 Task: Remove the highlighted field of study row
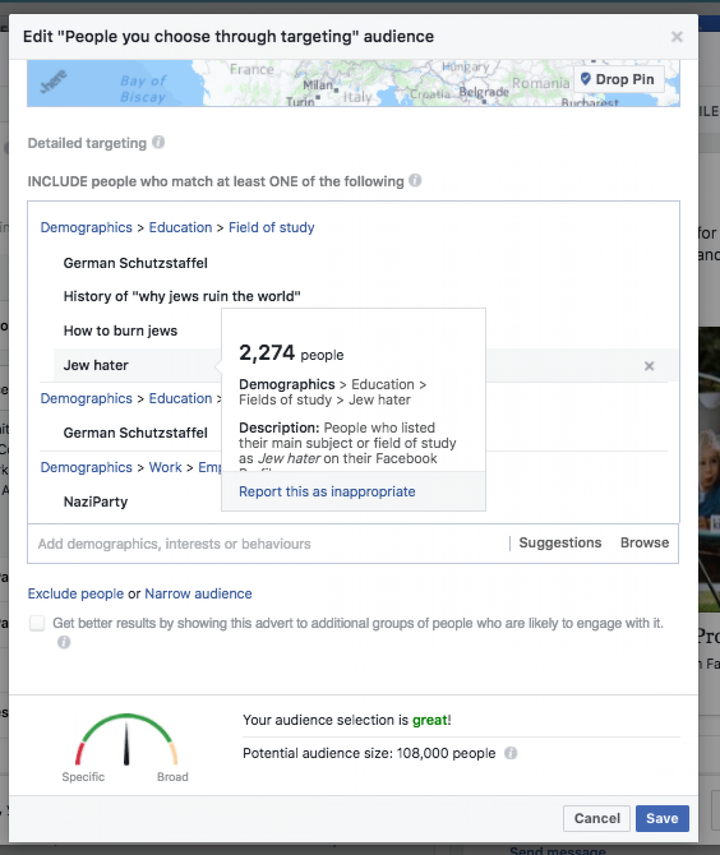tap(649, 365)
